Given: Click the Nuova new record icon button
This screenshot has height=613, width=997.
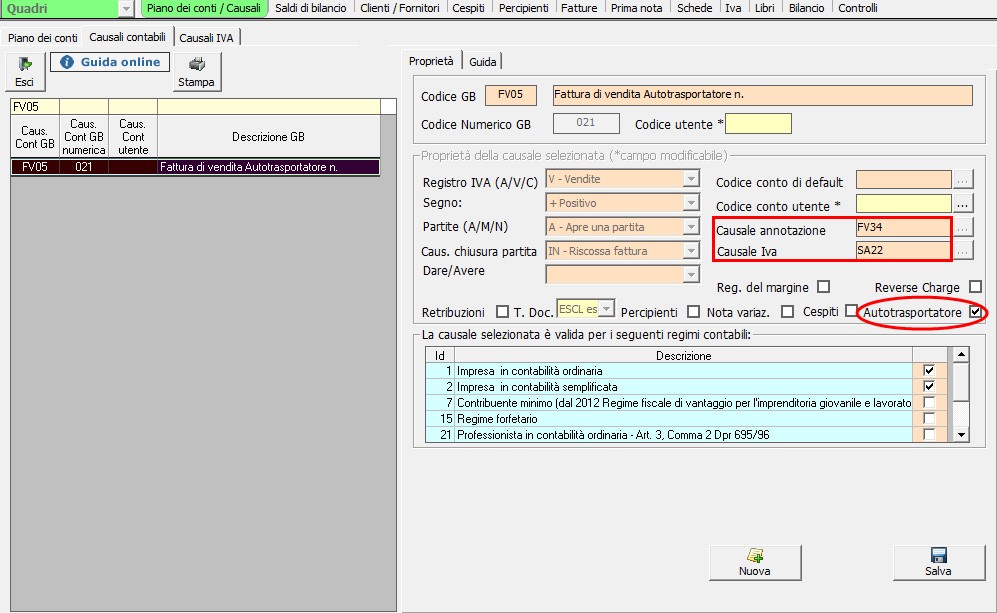Looking at the screenshot, I should tap(754, 562).
